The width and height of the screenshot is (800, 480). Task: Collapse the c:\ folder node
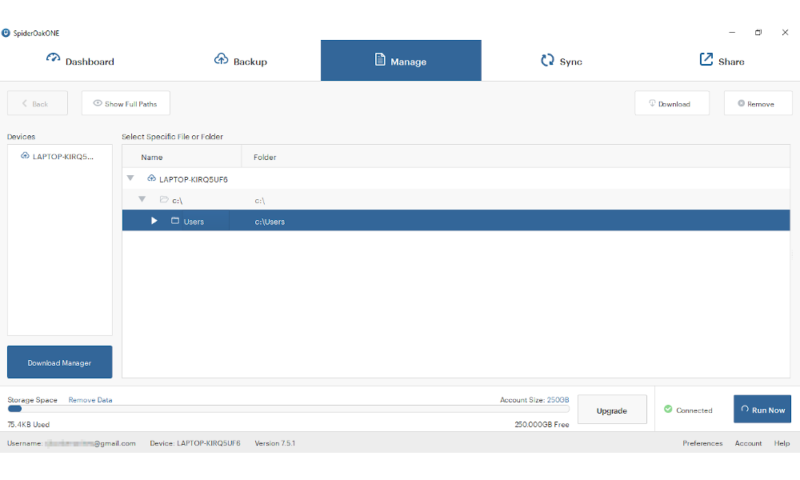coord(142,199)
